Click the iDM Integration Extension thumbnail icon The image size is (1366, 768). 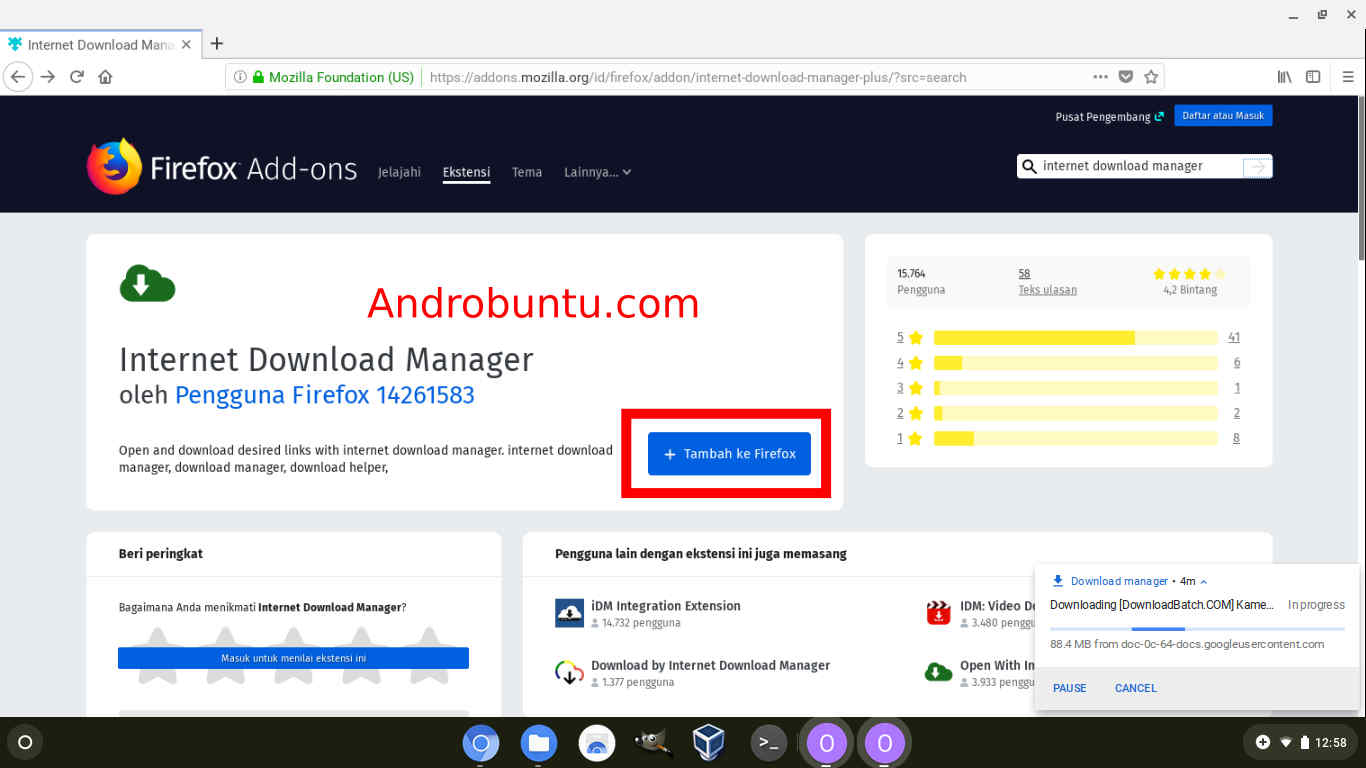569,612
